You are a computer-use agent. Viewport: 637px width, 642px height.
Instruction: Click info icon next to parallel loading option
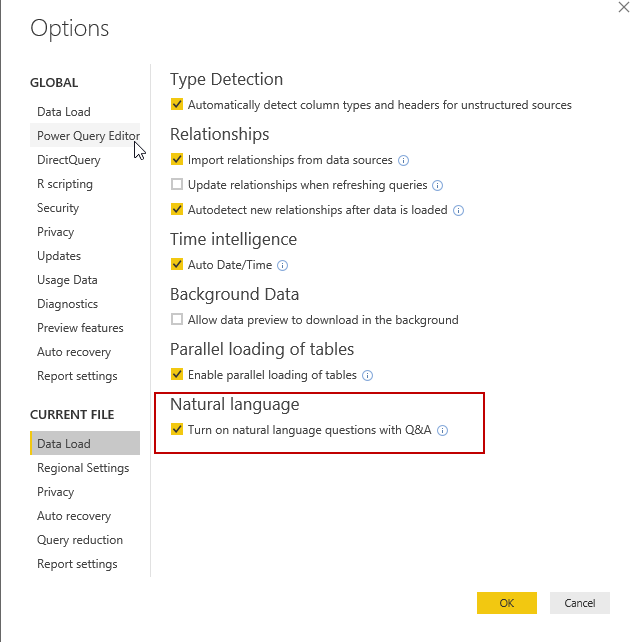[367, 375]
